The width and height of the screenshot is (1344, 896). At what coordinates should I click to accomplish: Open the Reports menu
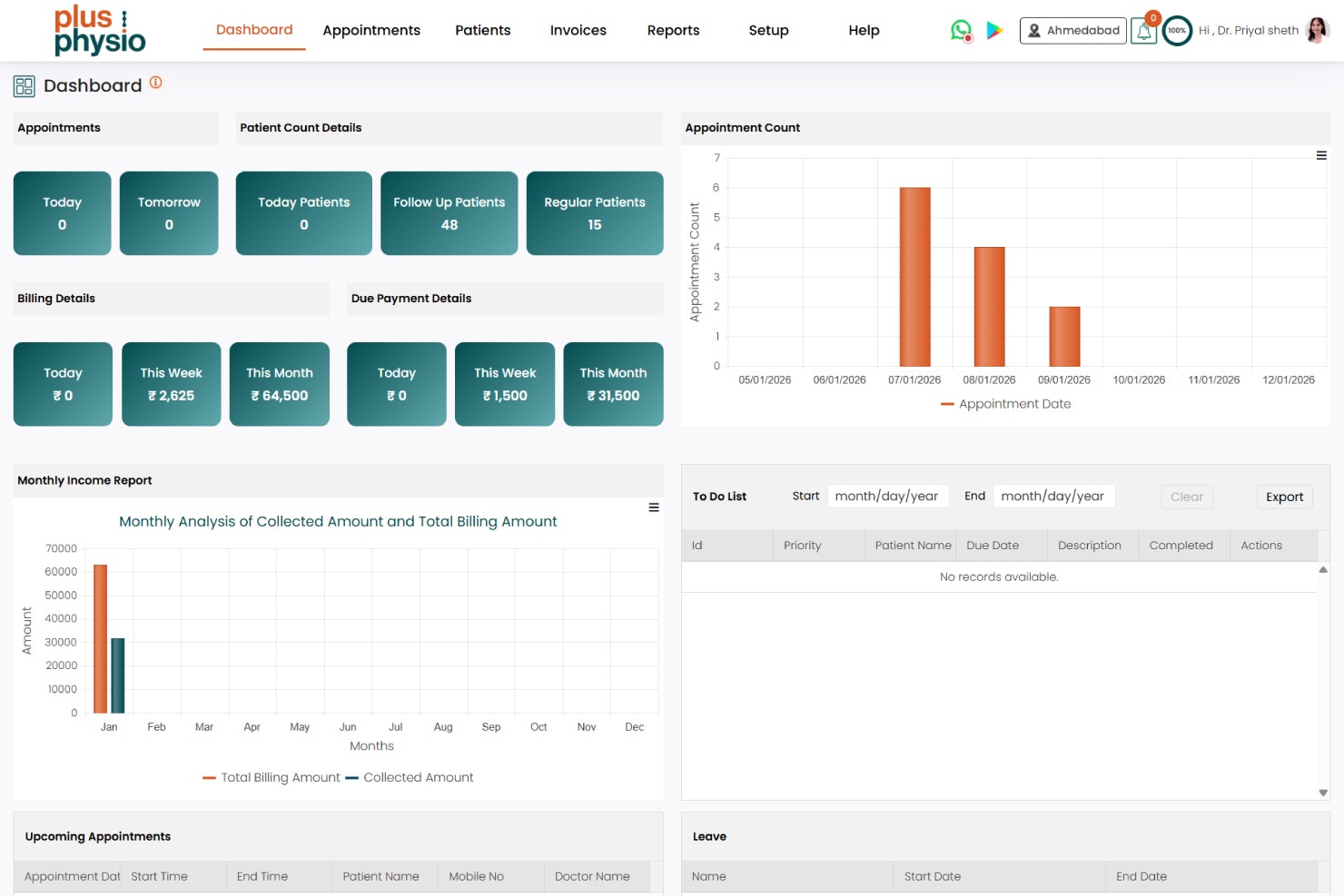coord(673,30)
